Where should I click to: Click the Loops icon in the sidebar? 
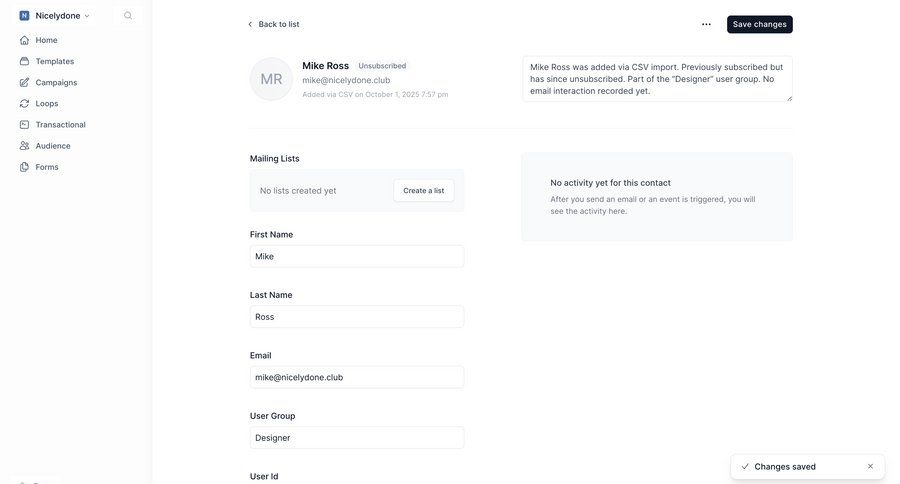(x=24, y=103)
